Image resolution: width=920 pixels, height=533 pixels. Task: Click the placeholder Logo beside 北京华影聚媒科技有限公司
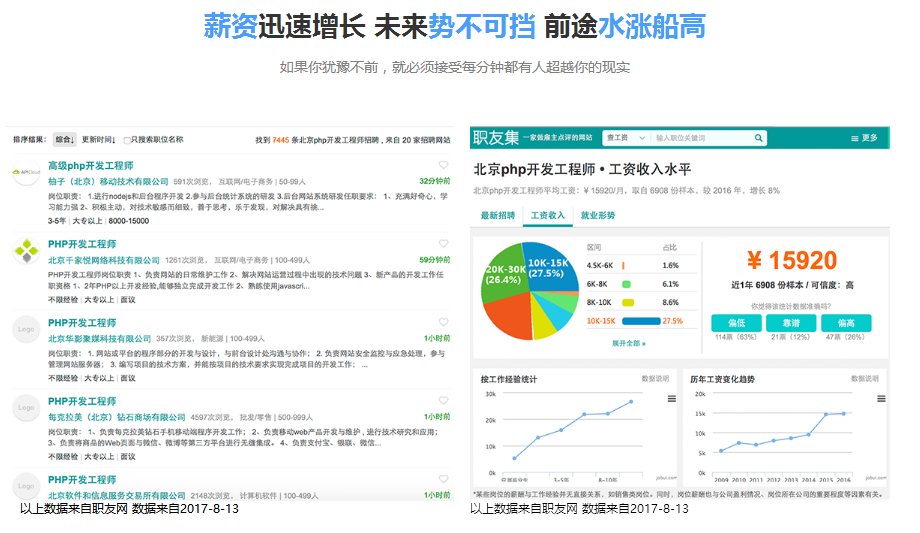coord(26,329)
